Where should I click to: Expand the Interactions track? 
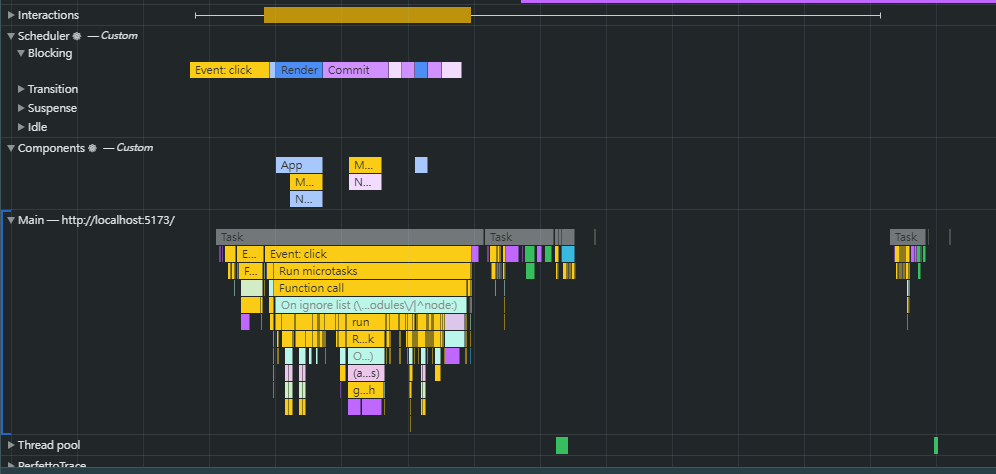coord(11,15)
